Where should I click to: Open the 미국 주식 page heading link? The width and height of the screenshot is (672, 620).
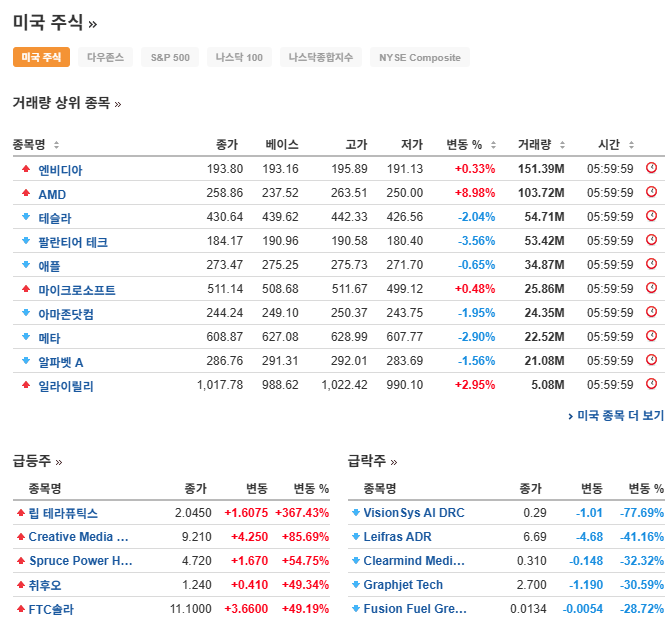click(x=55, y=22)
